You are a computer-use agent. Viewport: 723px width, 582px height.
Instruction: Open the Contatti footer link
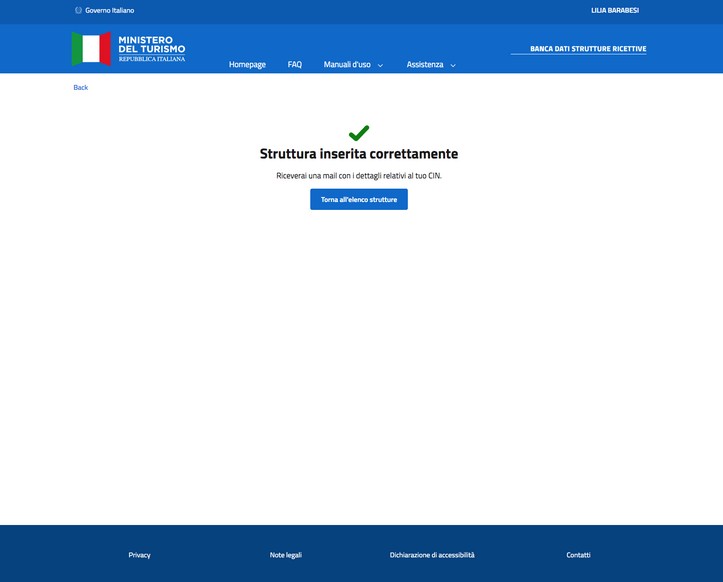pos(578,555)
